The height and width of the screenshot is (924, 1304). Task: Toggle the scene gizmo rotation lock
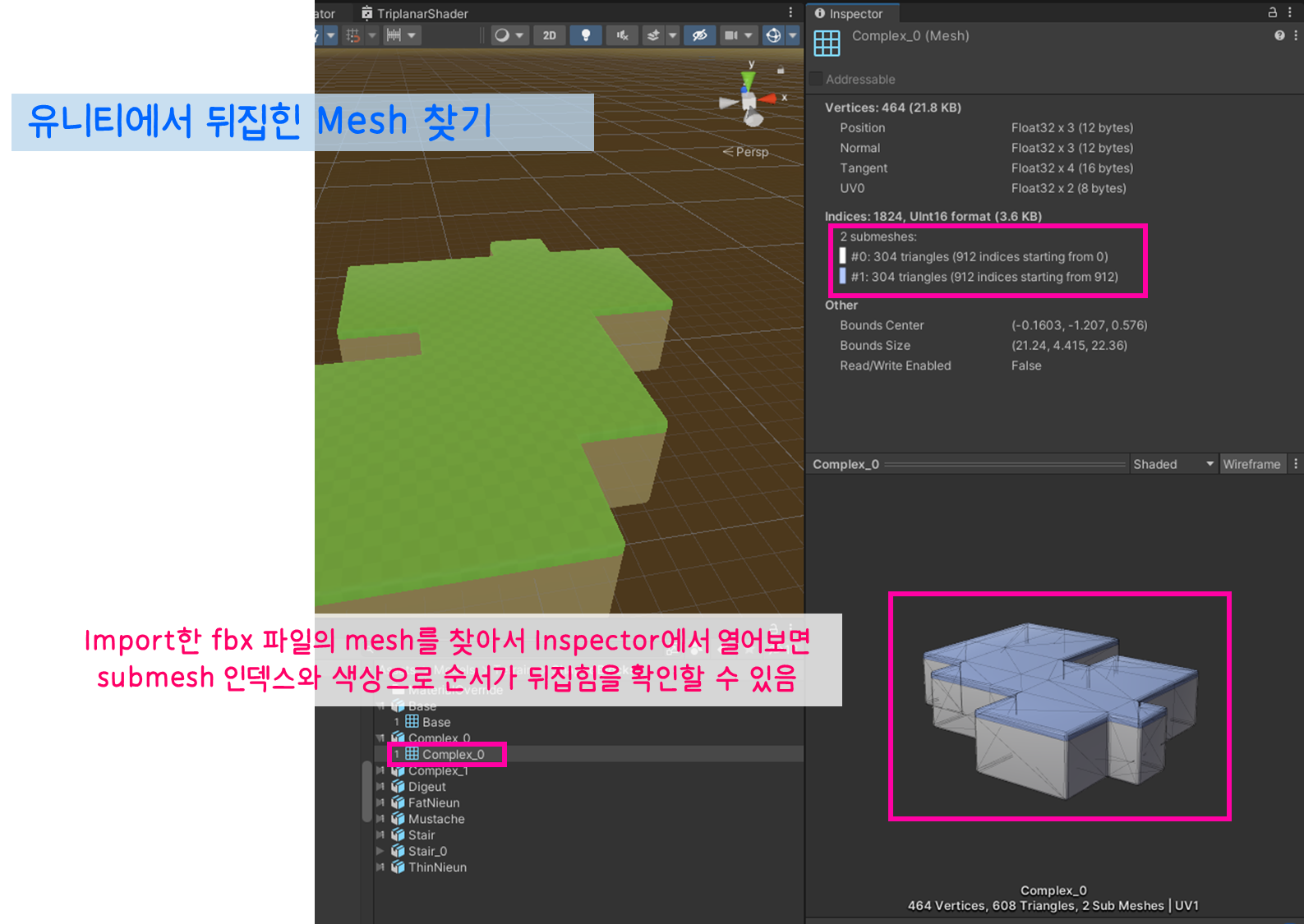click(781, 71)
